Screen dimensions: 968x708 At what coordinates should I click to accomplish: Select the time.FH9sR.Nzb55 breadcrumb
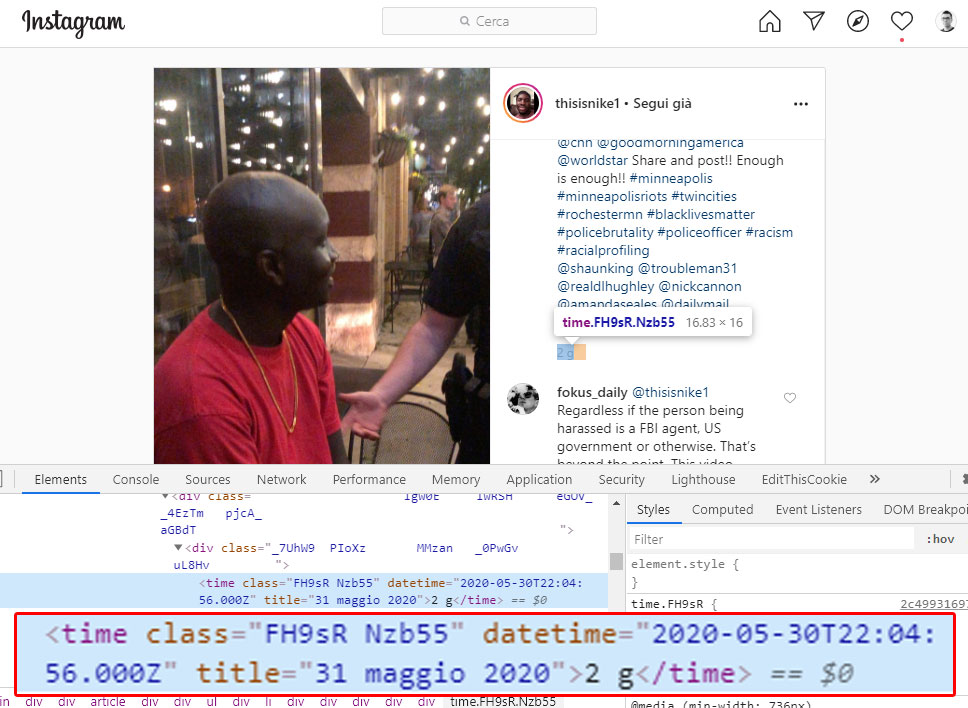[x=503, y=701]
